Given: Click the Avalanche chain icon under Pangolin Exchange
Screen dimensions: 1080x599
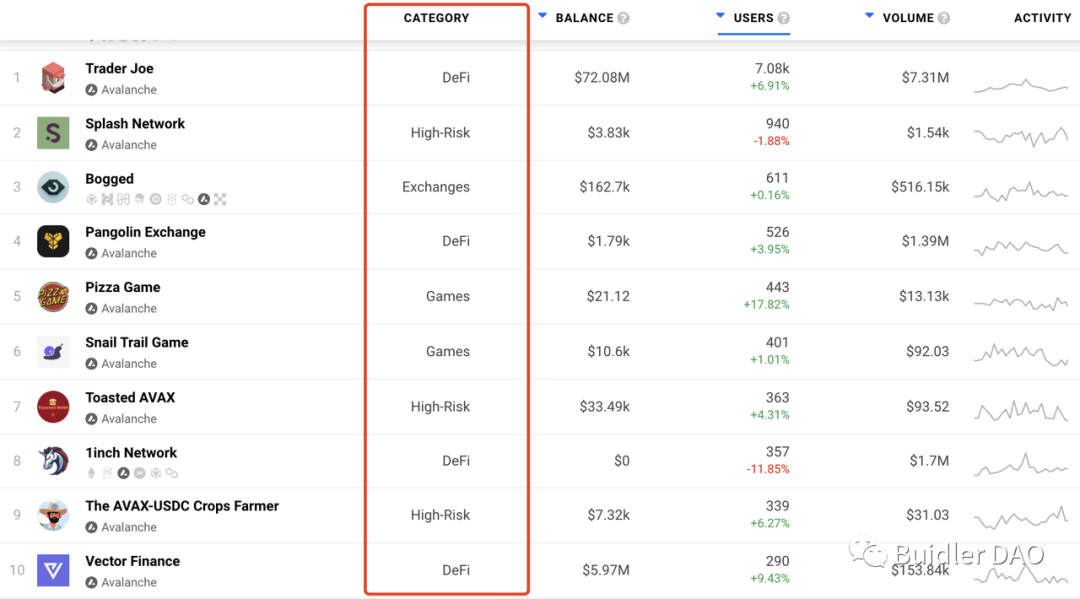Looking at the screenshot, I should click(x=91, y=253).
